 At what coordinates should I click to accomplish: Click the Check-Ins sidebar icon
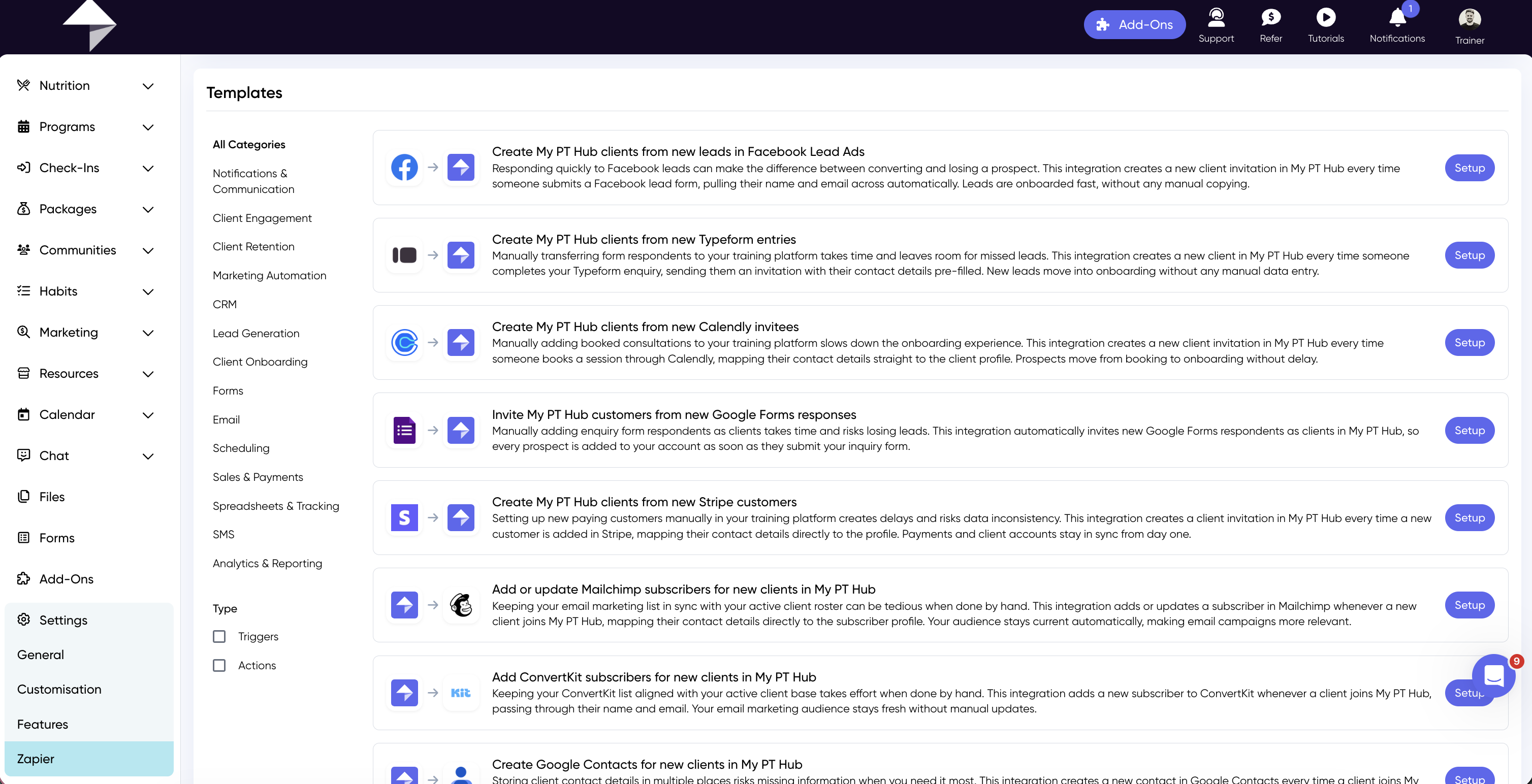pyautogui.click(x=24, y=167)
